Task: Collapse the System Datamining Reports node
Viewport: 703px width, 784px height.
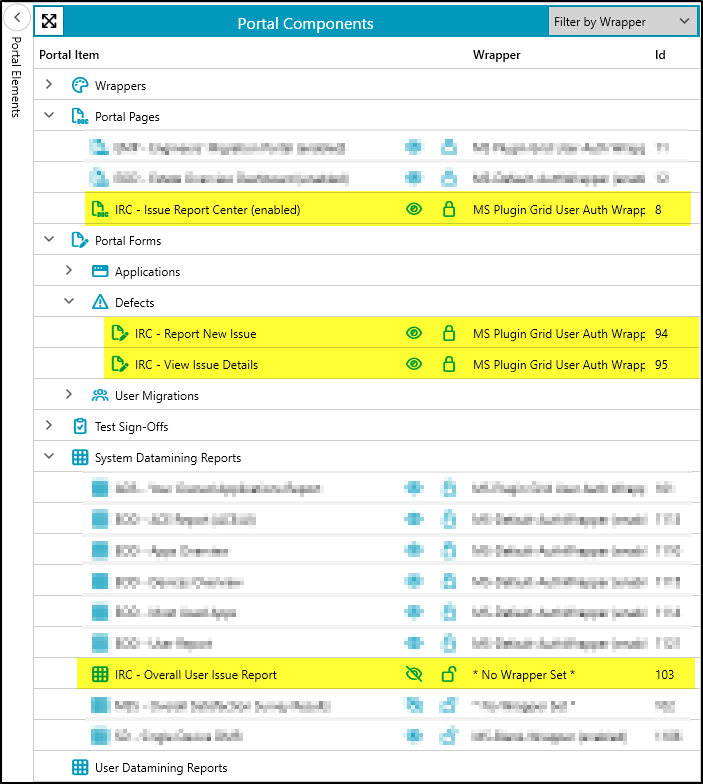Action: 49,456
